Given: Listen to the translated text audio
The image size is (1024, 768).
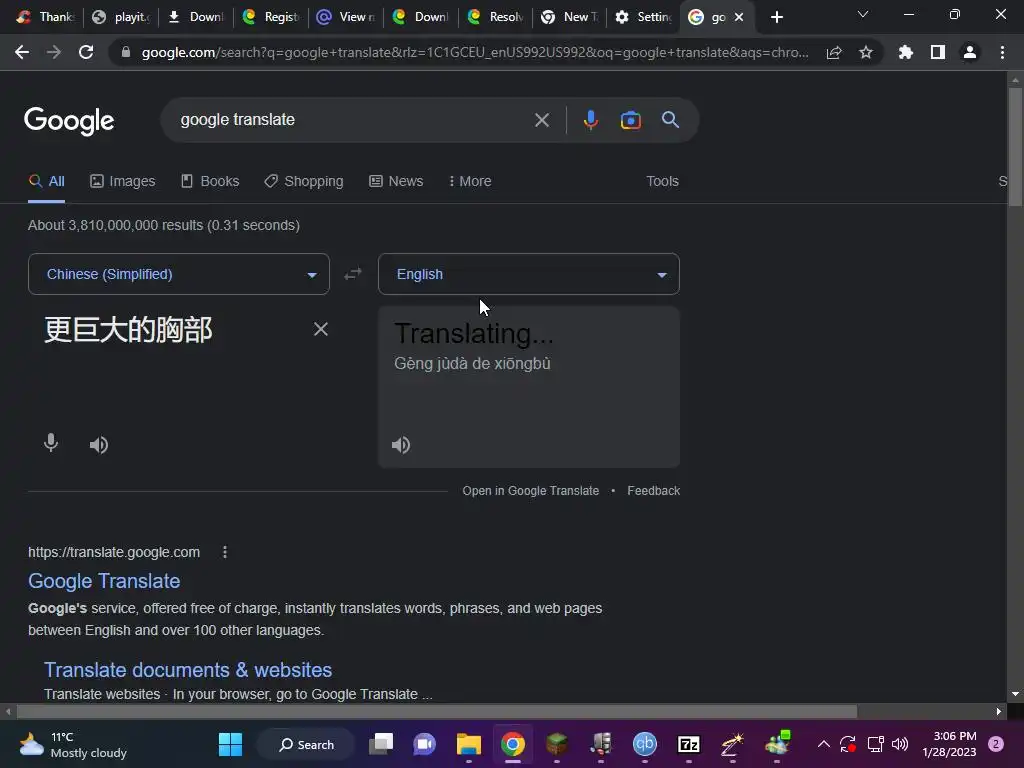Looking at the screenshot, I should point(400,445).
